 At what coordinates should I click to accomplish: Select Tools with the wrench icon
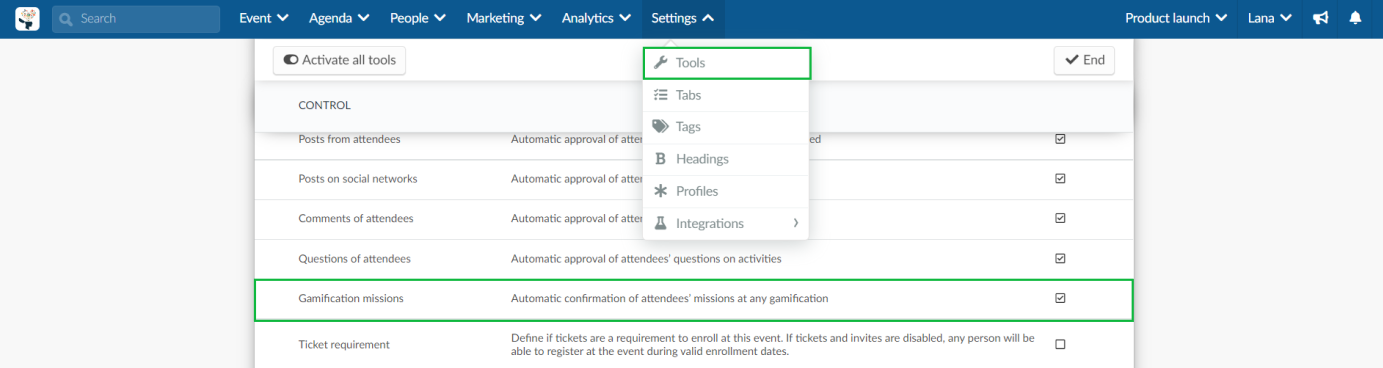726,63
